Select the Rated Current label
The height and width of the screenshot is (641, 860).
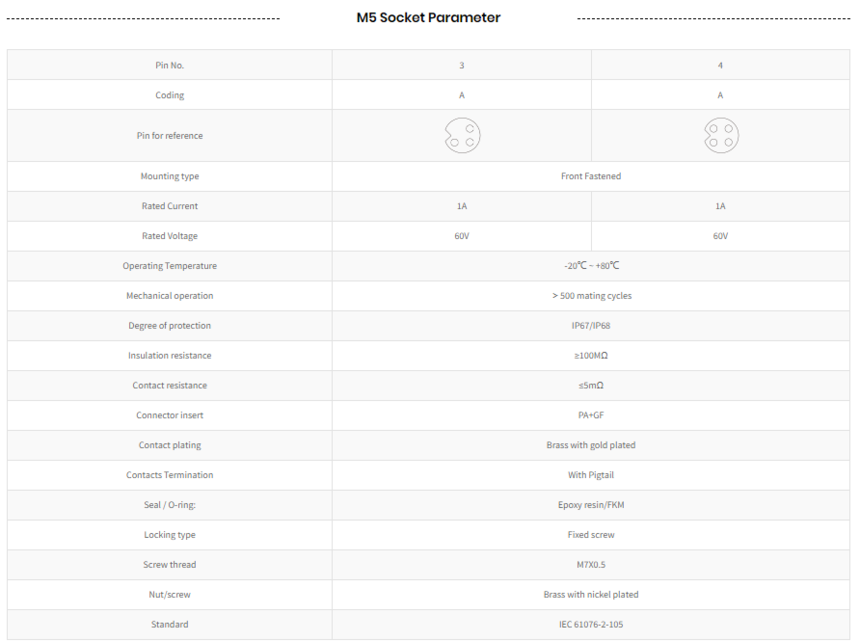[169, 206]
